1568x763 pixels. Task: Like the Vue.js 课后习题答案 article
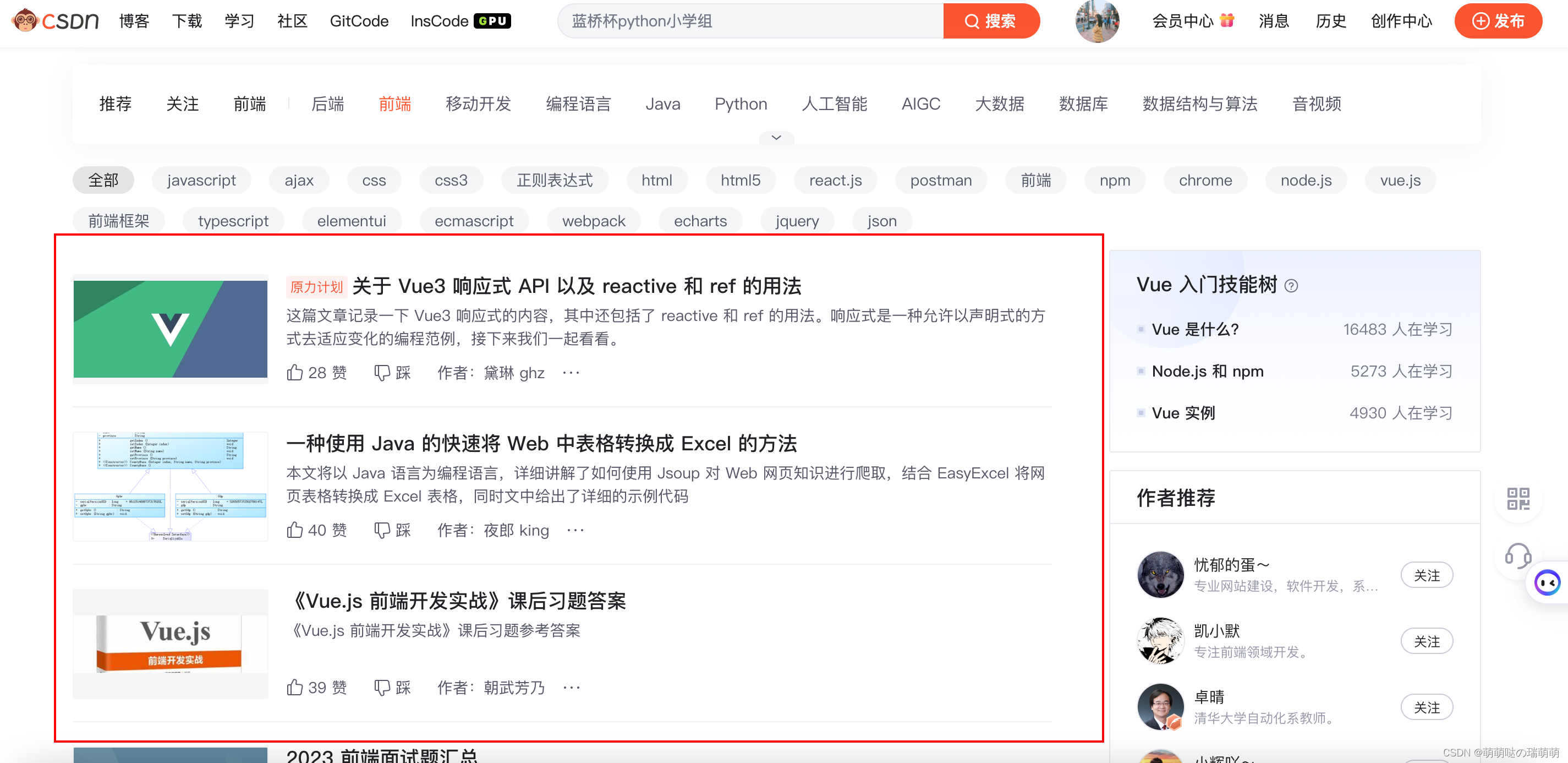(295, 688)
